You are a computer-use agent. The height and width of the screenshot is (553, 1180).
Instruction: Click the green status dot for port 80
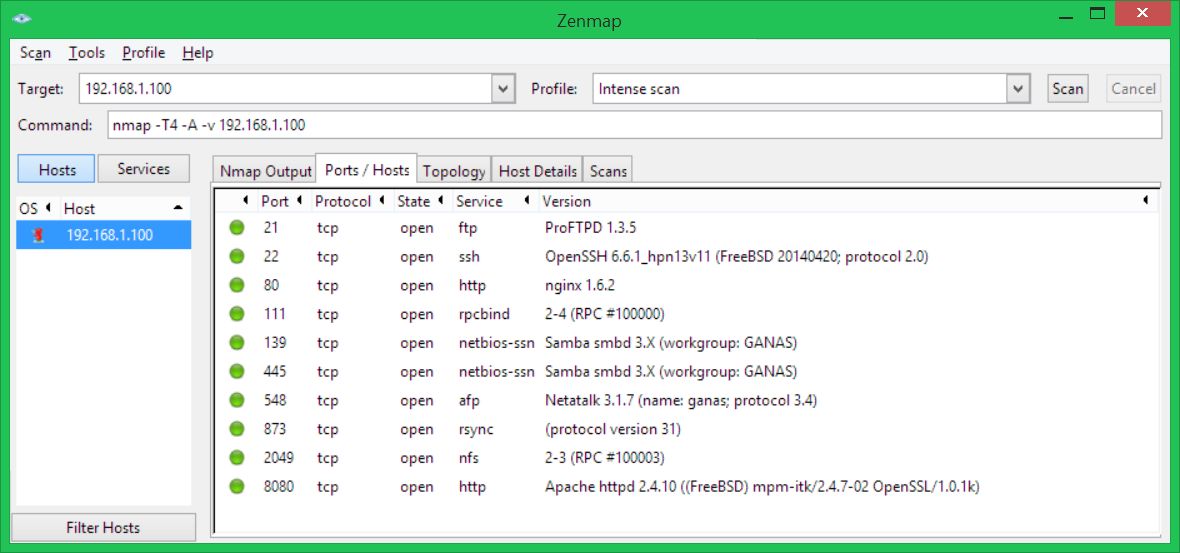tap(237, 285)
